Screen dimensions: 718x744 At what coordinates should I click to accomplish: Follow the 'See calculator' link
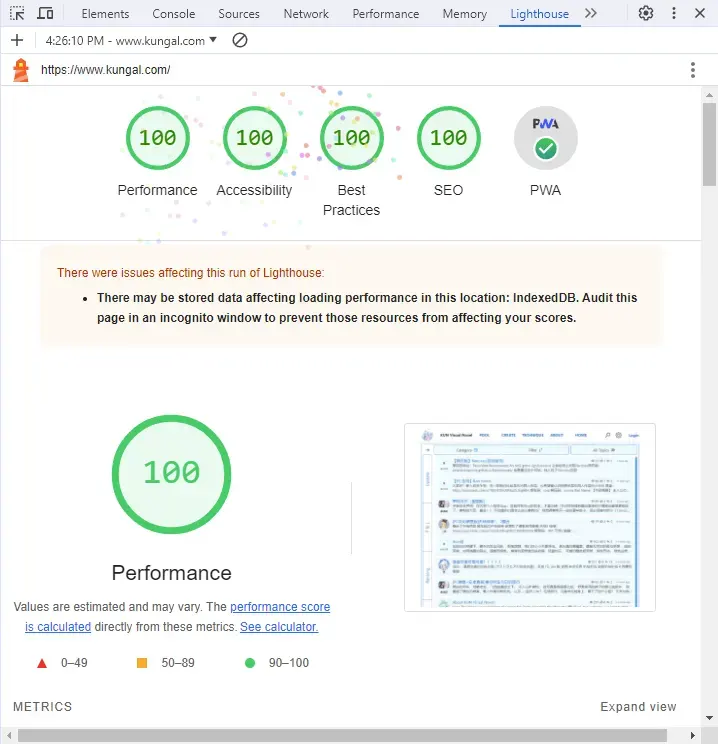[x=279, y=627]
